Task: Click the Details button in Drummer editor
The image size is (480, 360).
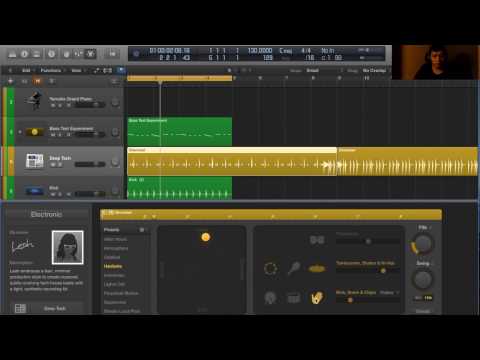Action: 423,311
